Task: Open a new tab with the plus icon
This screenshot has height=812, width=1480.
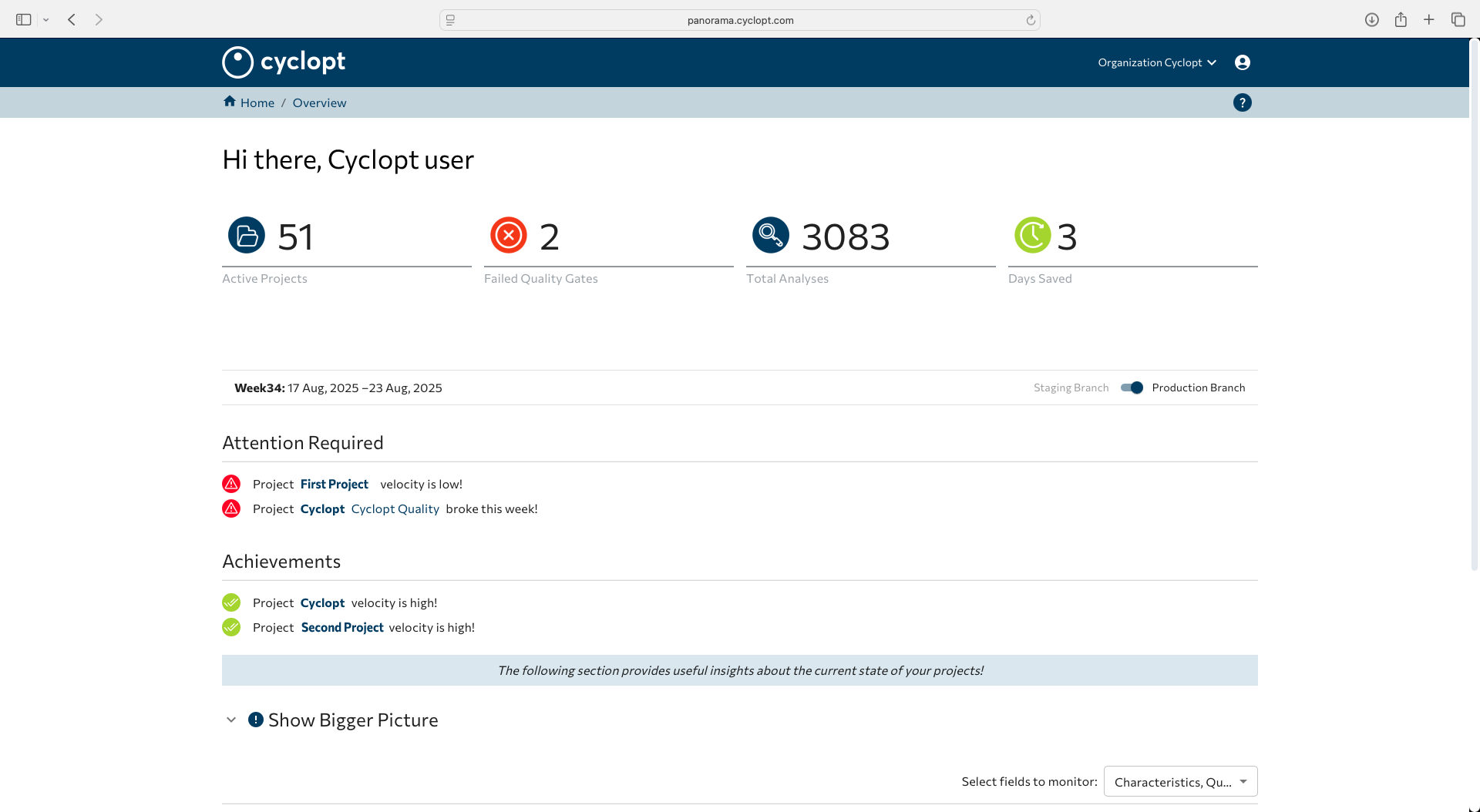Action: coord(1429,20)
